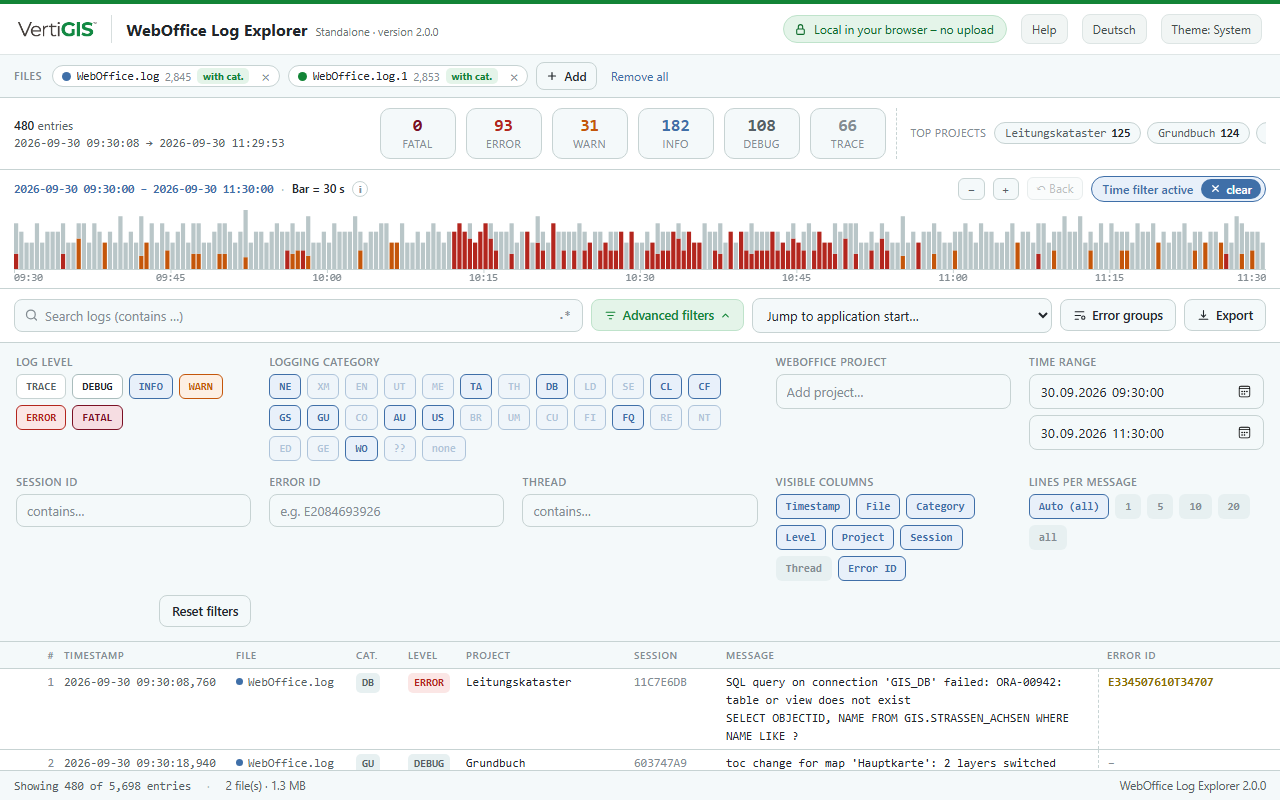Toggle regex search icon in search box
This screenshot has height=800, width=1280.
(x=565, y=316)
